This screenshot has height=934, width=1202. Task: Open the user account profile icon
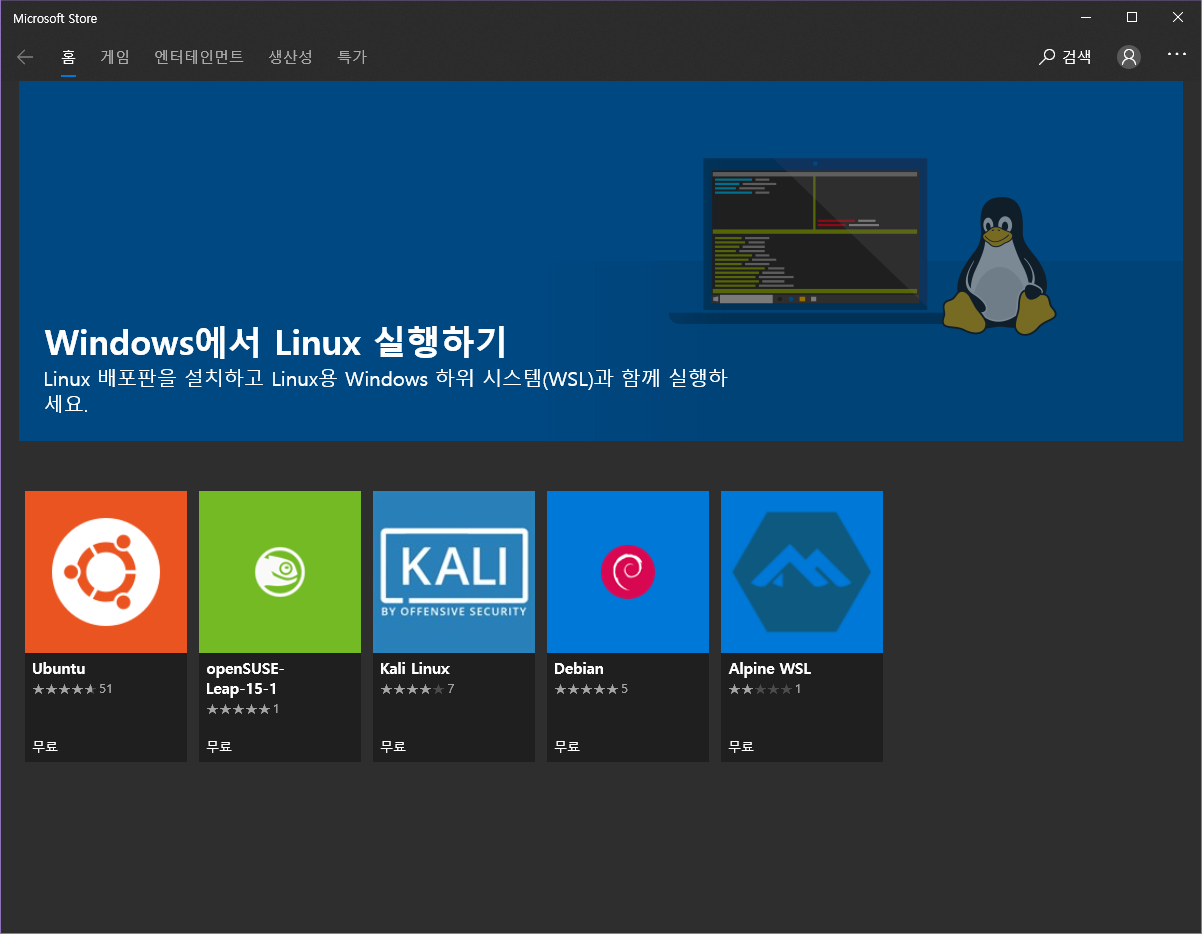[1129, 57]
